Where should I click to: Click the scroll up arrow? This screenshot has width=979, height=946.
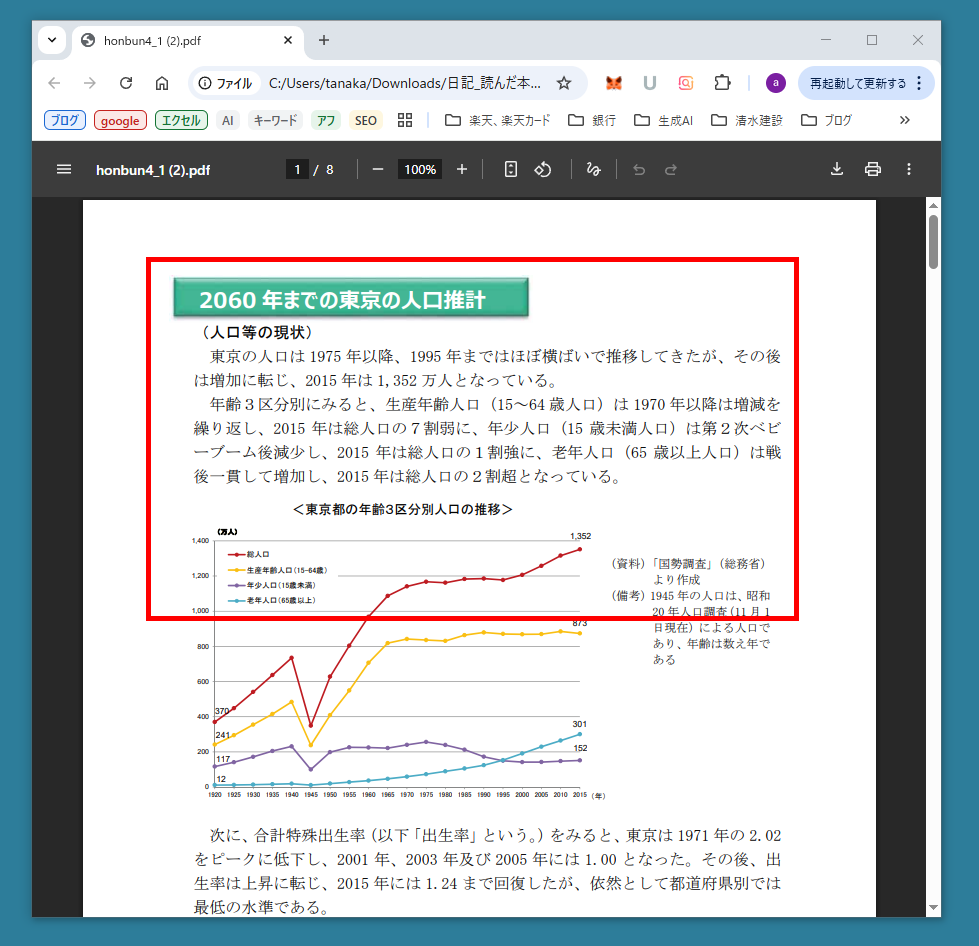click(933, 205)
